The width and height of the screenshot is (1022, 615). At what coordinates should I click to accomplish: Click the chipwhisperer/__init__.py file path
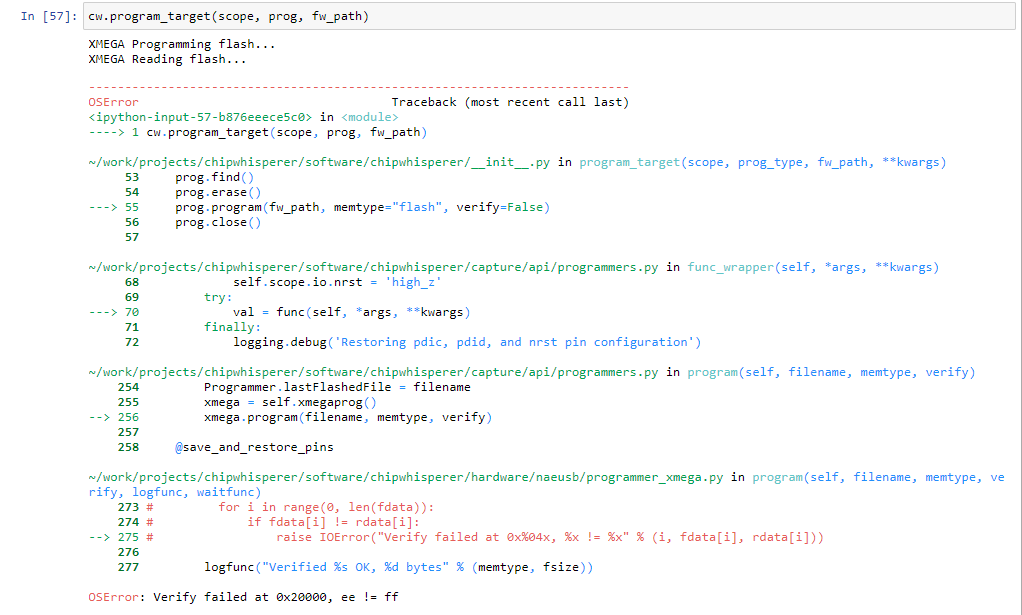(x=319, y=162)
